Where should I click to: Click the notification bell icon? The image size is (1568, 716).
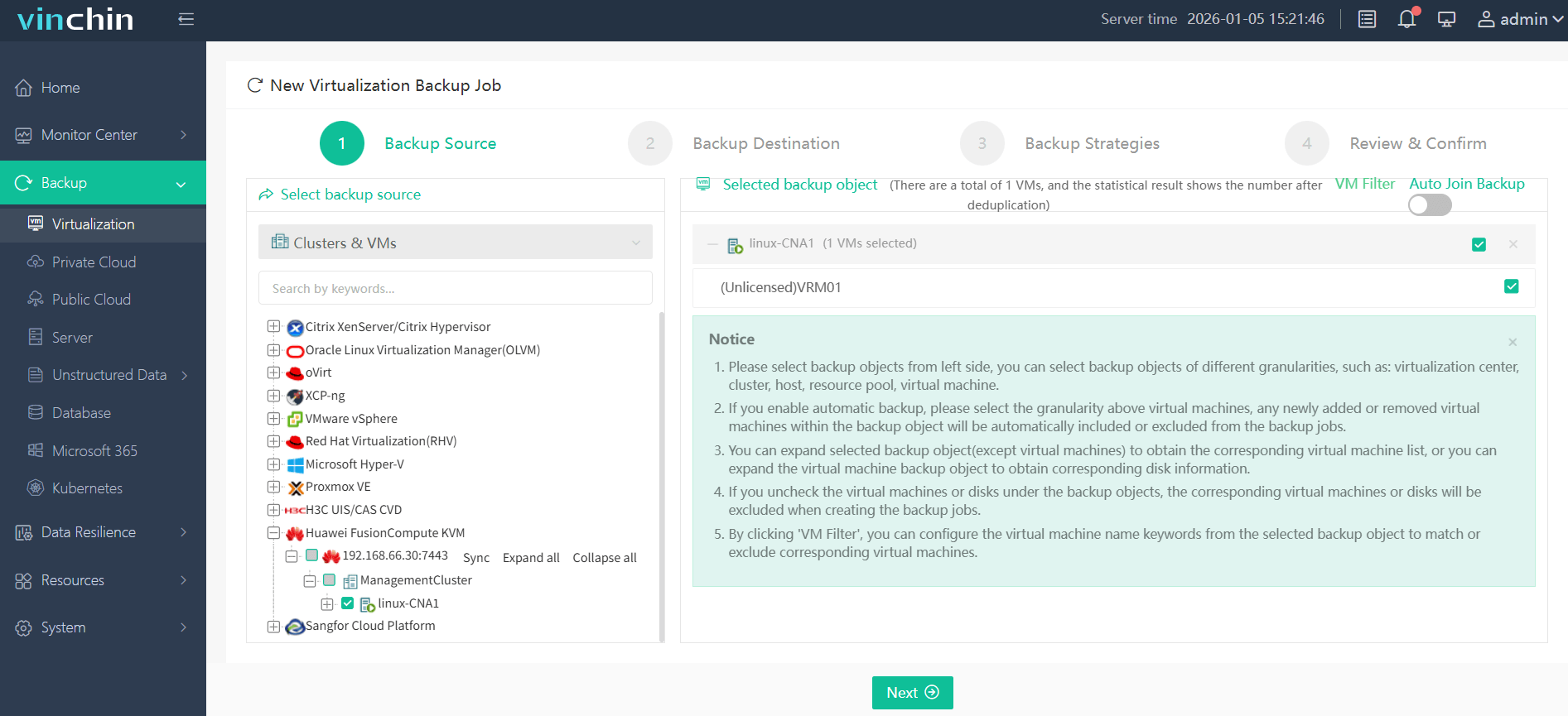(1406, 19)
